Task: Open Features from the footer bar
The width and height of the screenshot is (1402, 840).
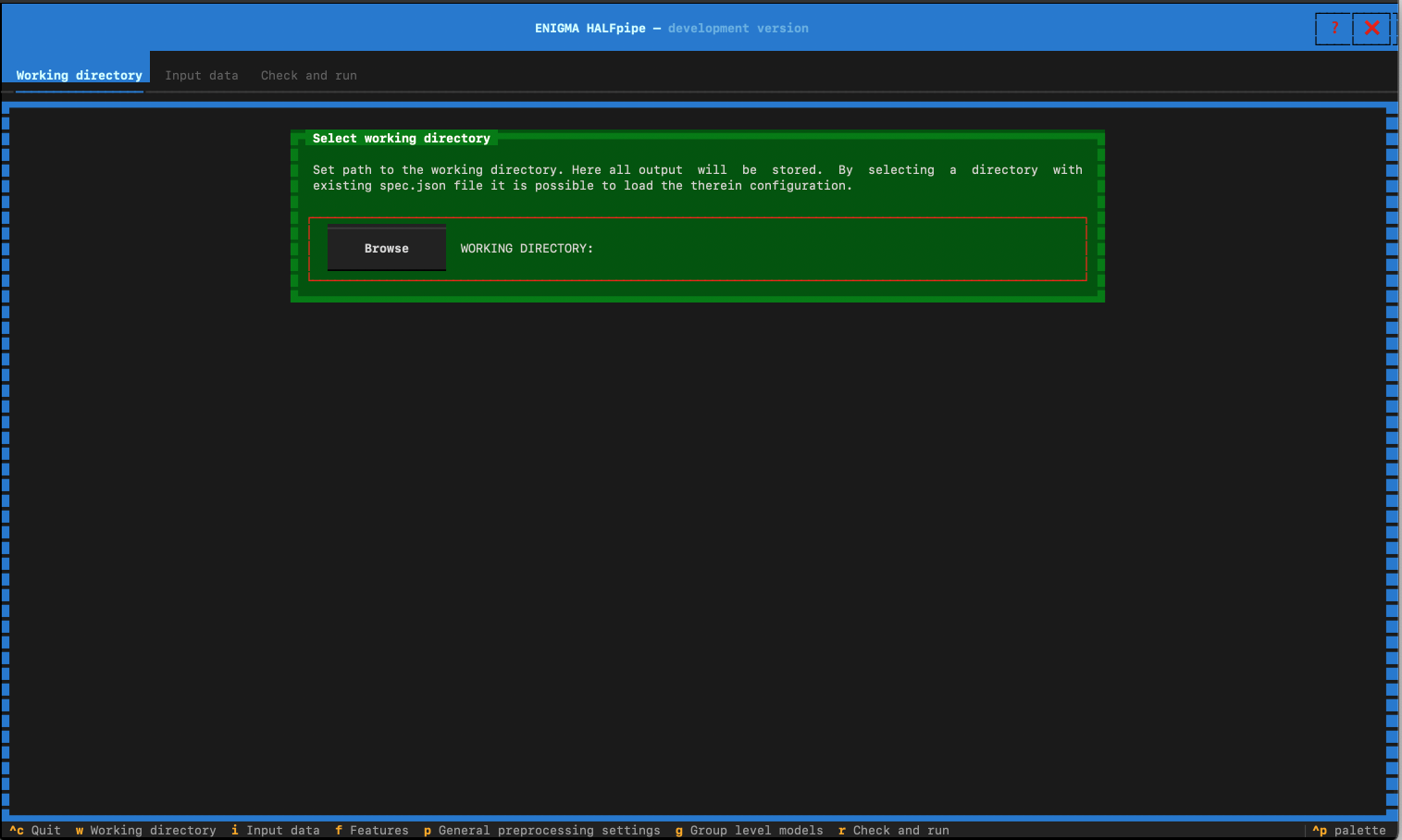Action: [372, 830]
